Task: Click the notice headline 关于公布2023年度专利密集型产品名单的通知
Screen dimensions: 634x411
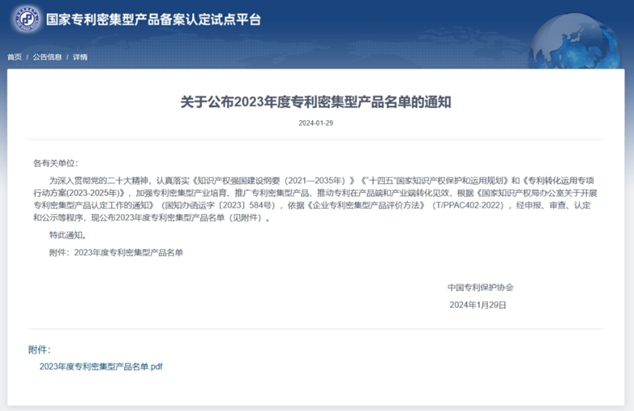Action: (316, 101)
